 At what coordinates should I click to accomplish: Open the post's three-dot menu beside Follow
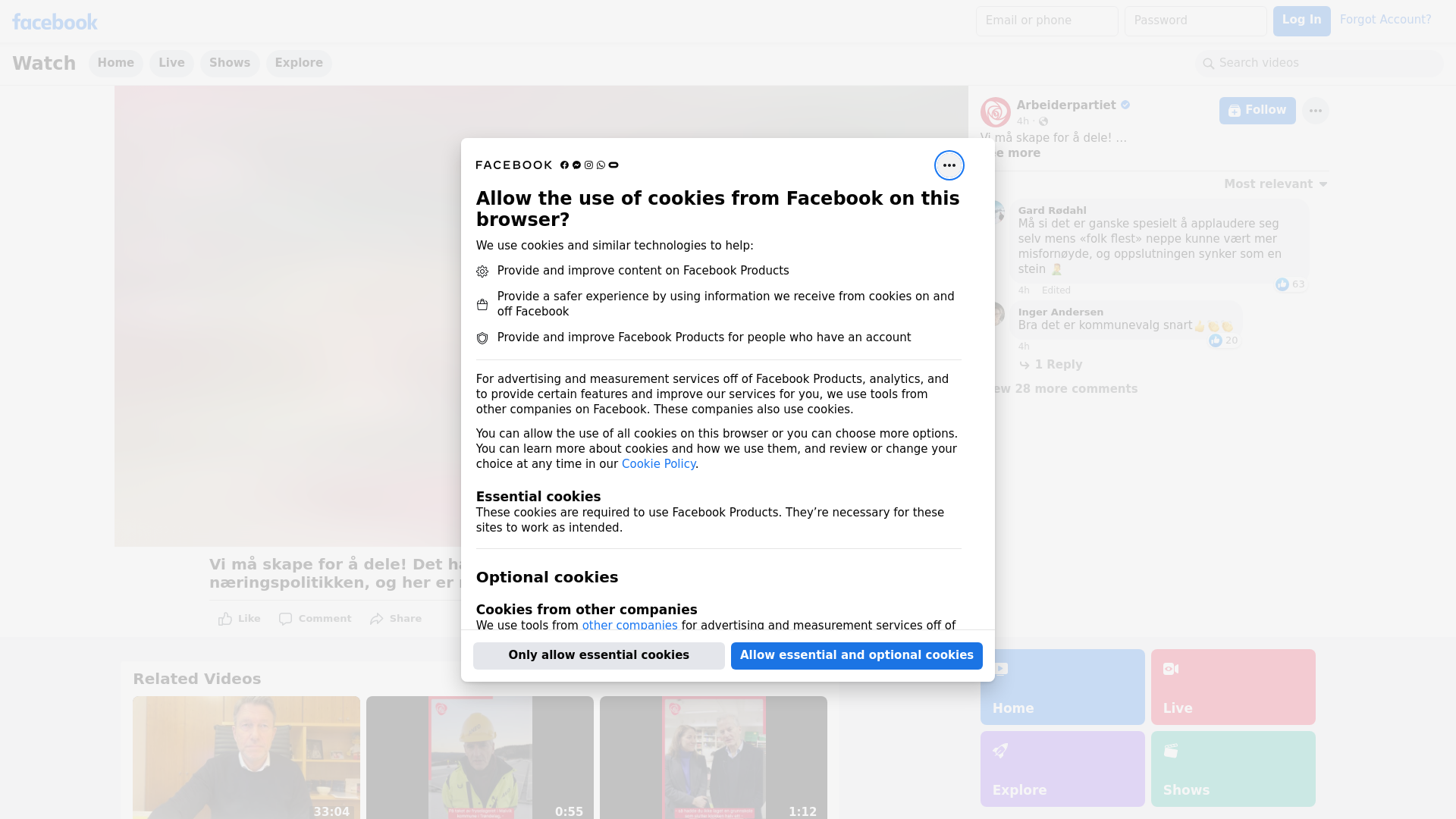(x=1315, y=111)
